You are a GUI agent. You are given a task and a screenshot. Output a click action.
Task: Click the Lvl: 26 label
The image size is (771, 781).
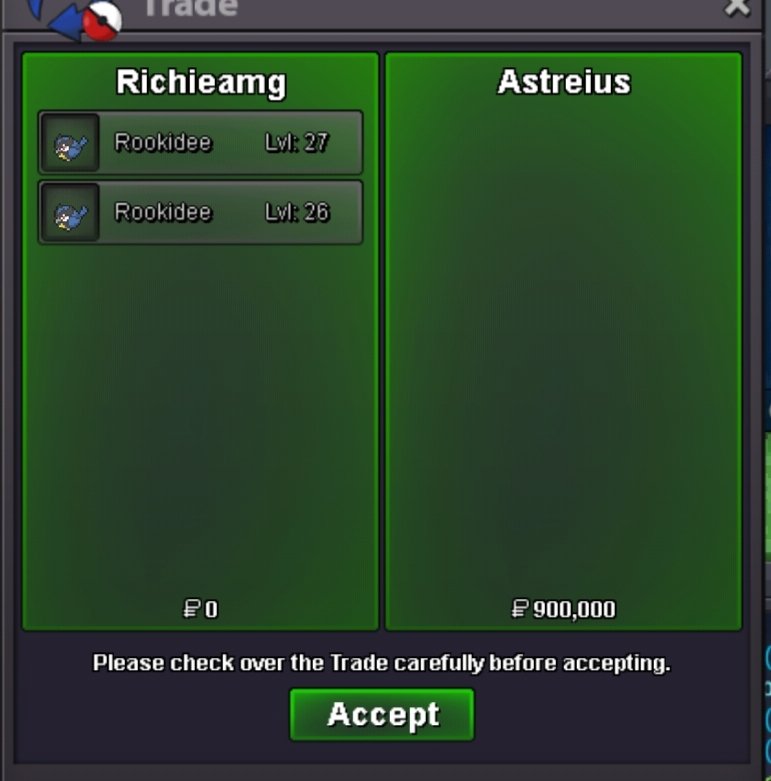tap(297, 212)
